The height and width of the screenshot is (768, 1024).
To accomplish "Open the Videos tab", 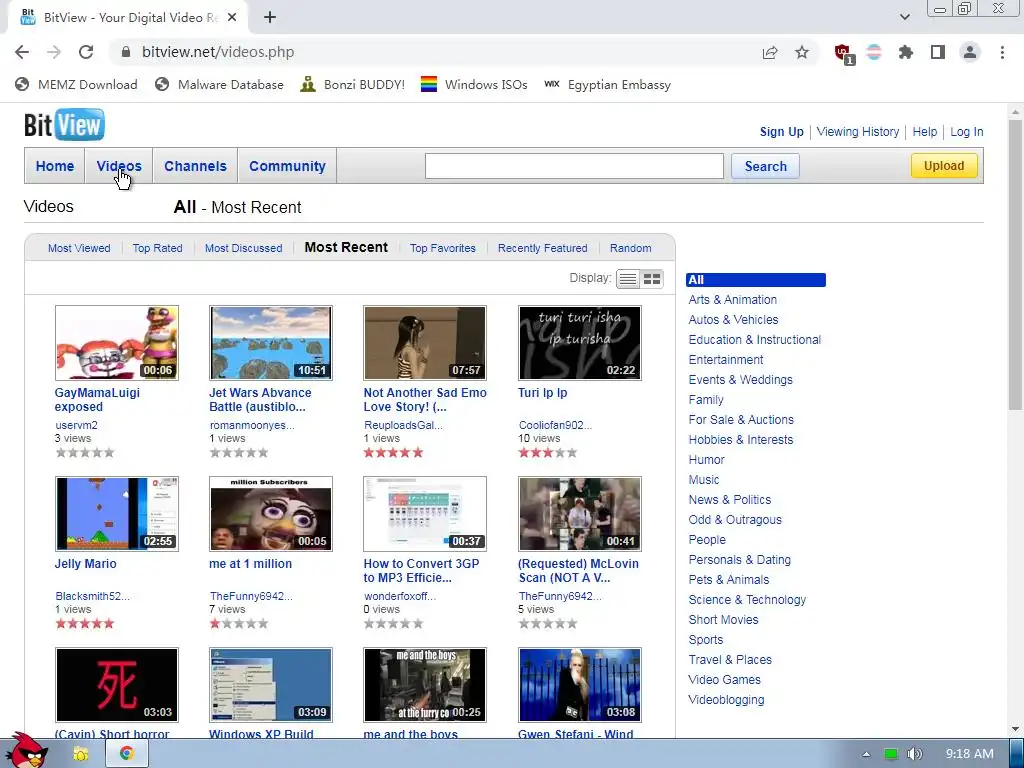I will point(119,166).
